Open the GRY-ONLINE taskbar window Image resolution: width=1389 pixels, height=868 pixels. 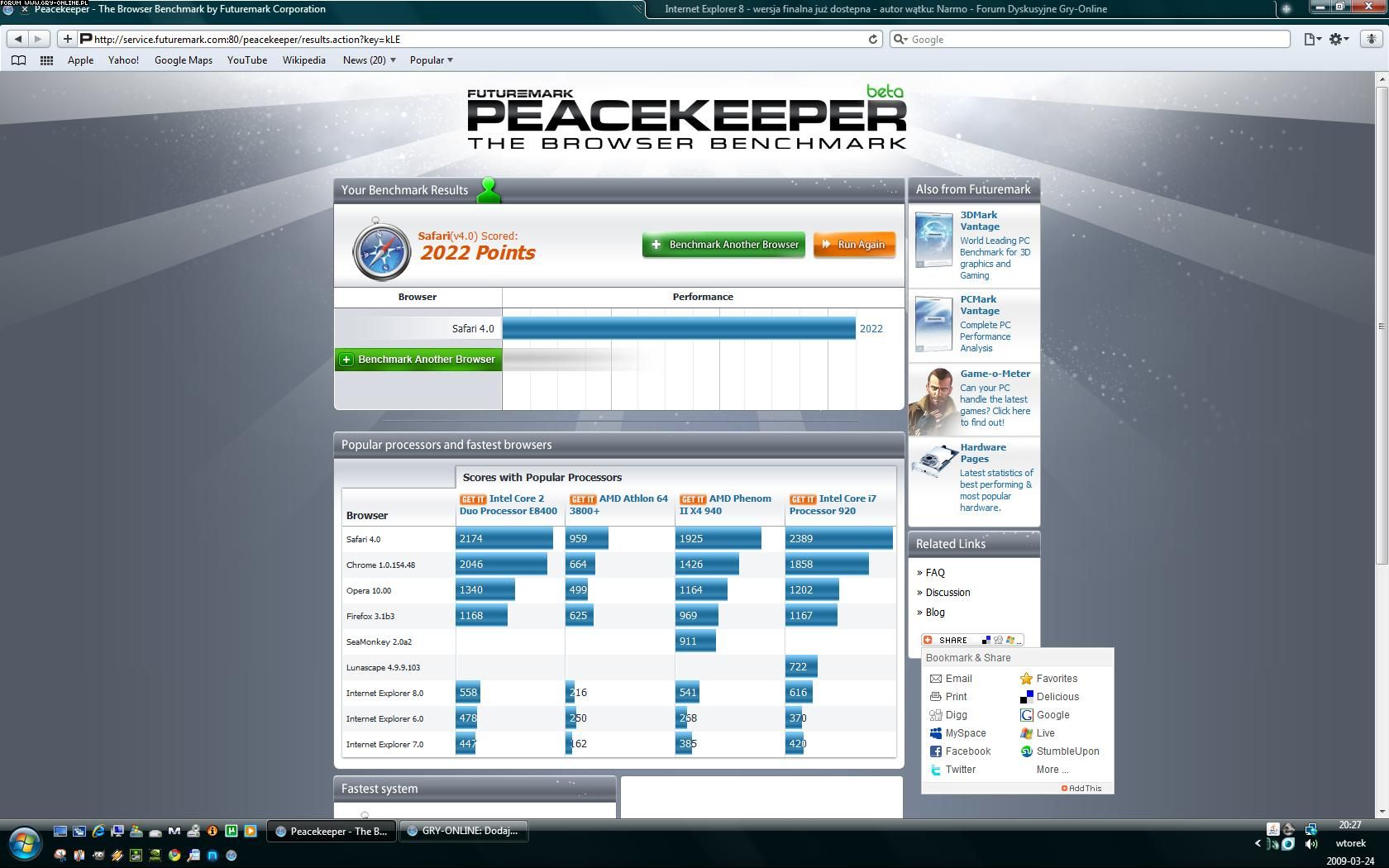tap(463, 831)
